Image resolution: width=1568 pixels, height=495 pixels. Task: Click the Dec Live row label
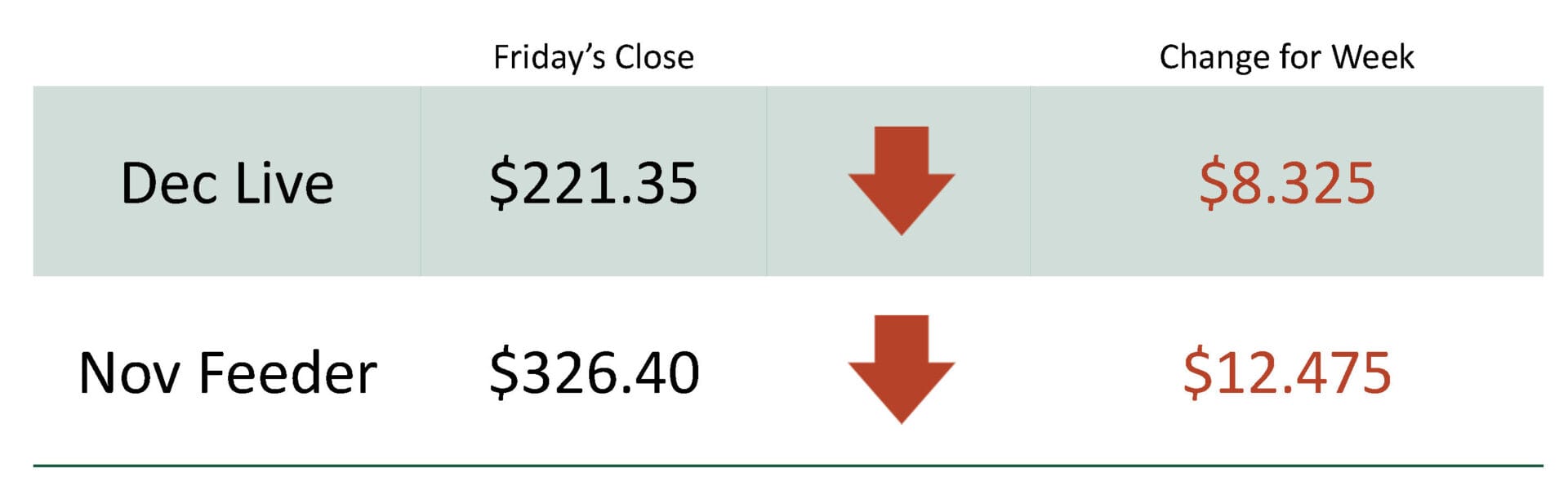tap(227, 183)
